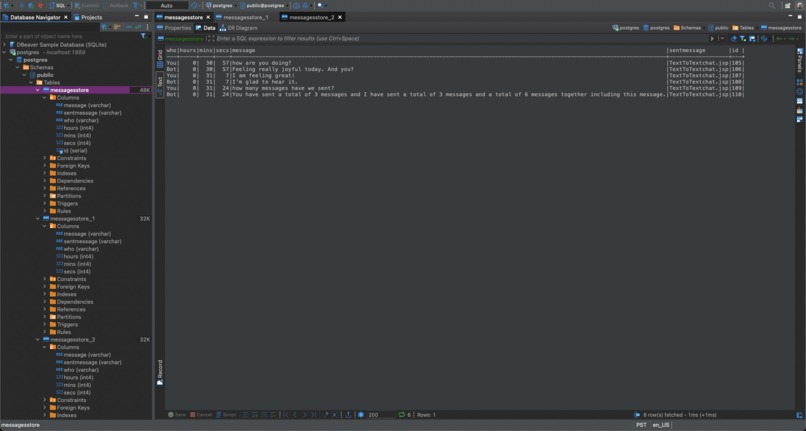Click the Cancel button in bottom bar
Screen dimensions: 806x431
click(201, 415)
